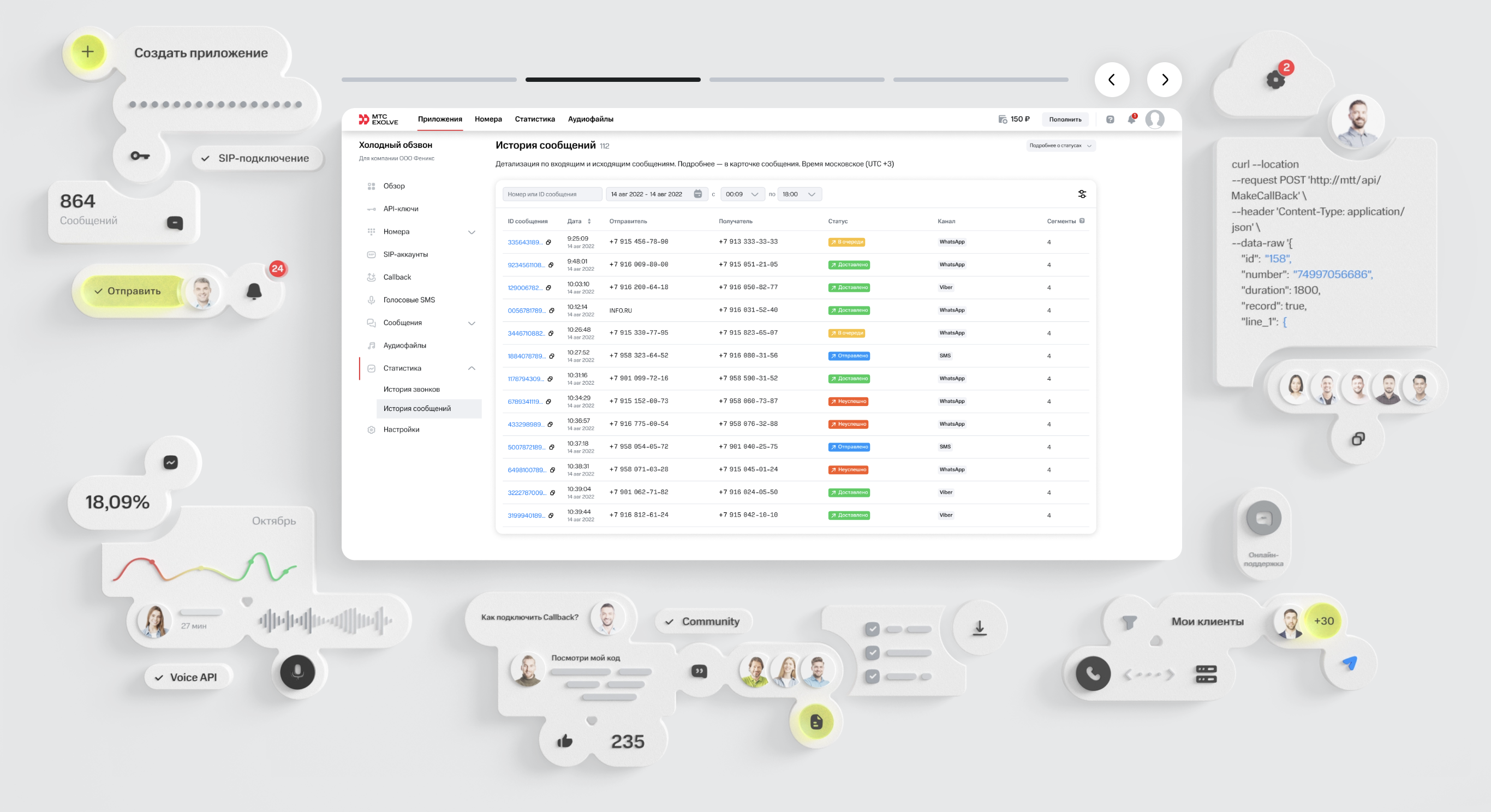The width and height of the screenshot is (1491, 812).
Task: Click the help question mark icon in header
Action: pos(1110,119)
